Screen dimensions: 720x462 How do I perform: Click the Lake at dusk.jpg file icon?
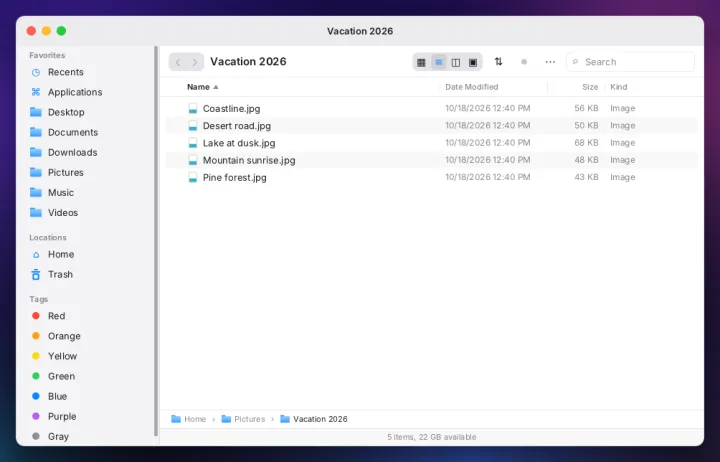coord(193,143)
